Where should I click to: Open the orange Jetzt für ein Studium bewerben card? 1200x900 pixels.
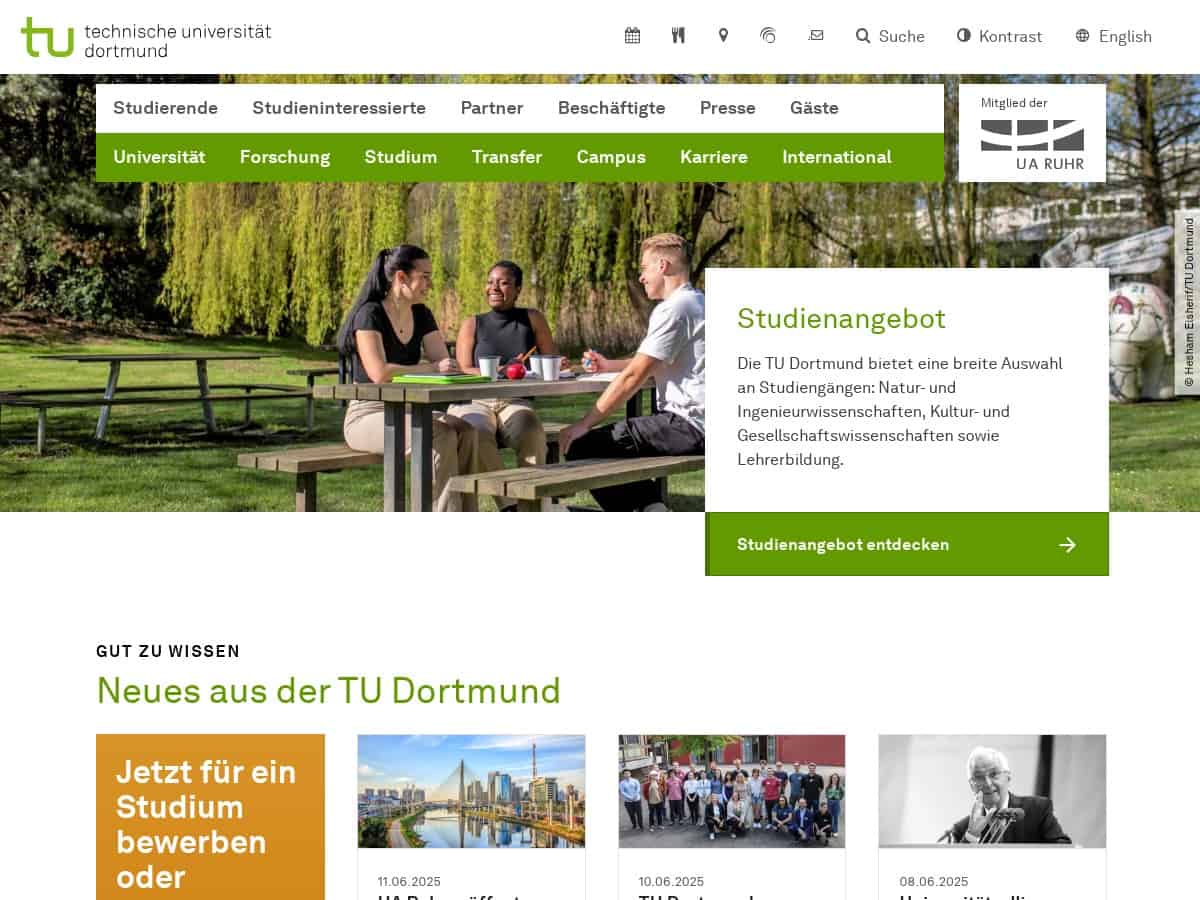210,817
